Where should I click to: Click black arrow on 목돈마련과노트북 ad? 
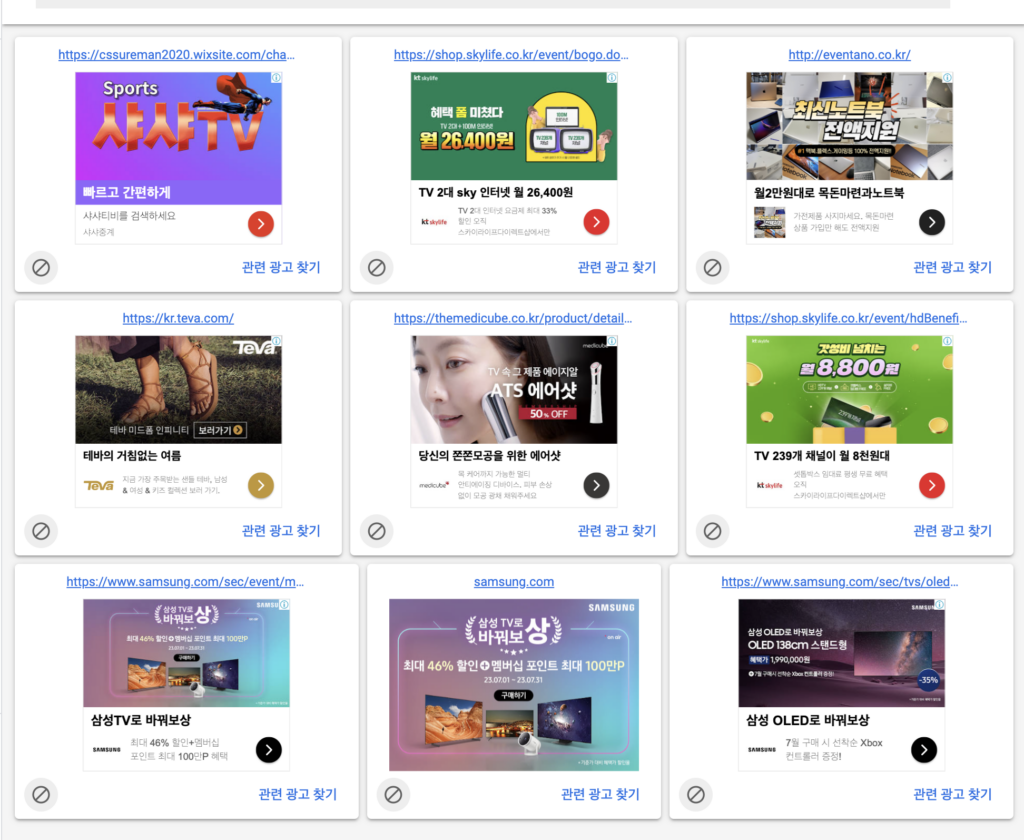[x=932, y=222]
